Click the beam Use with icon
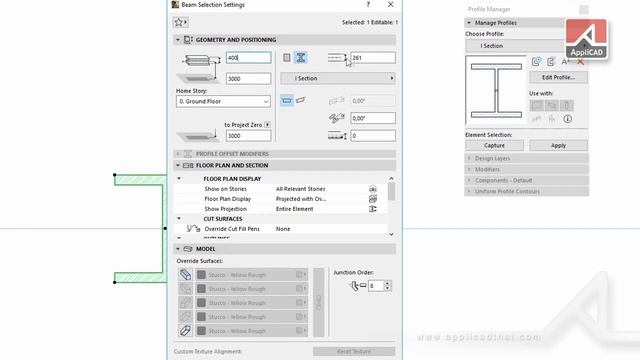640x360 pixels. 552,105
